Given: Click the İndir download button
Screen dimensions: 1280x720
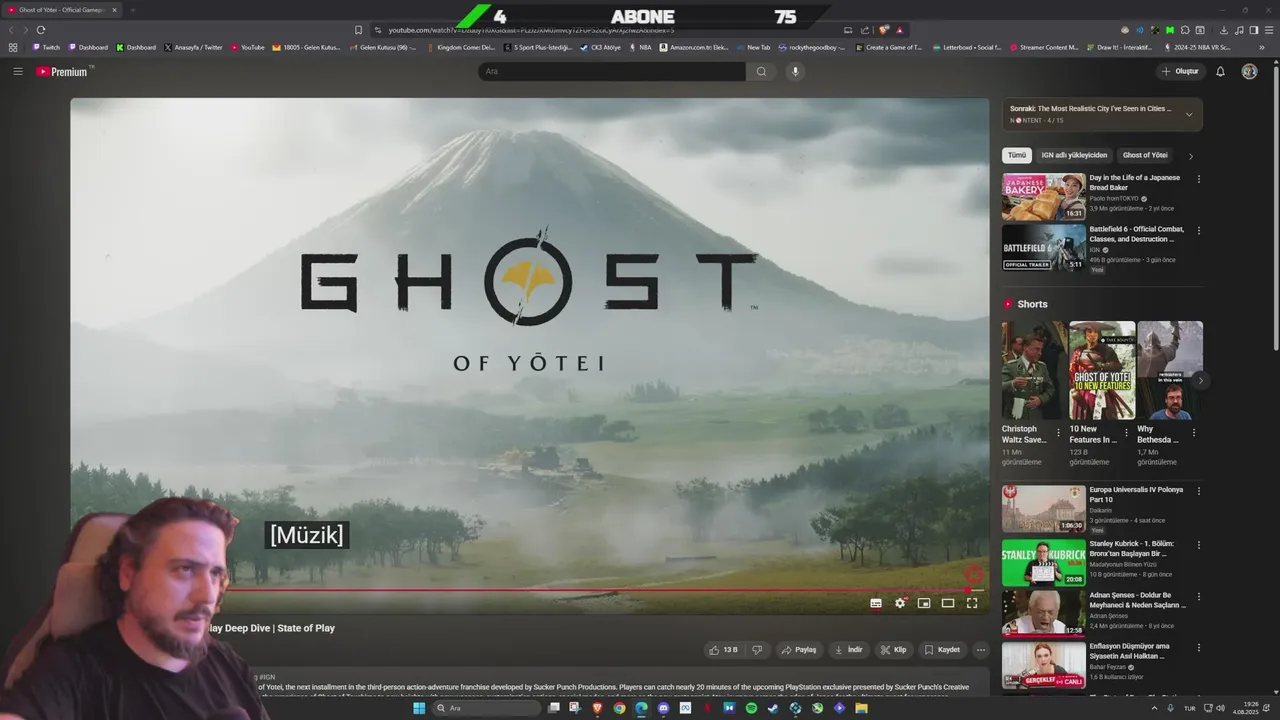Looking at the screenshot, I should tap(848, 649).
